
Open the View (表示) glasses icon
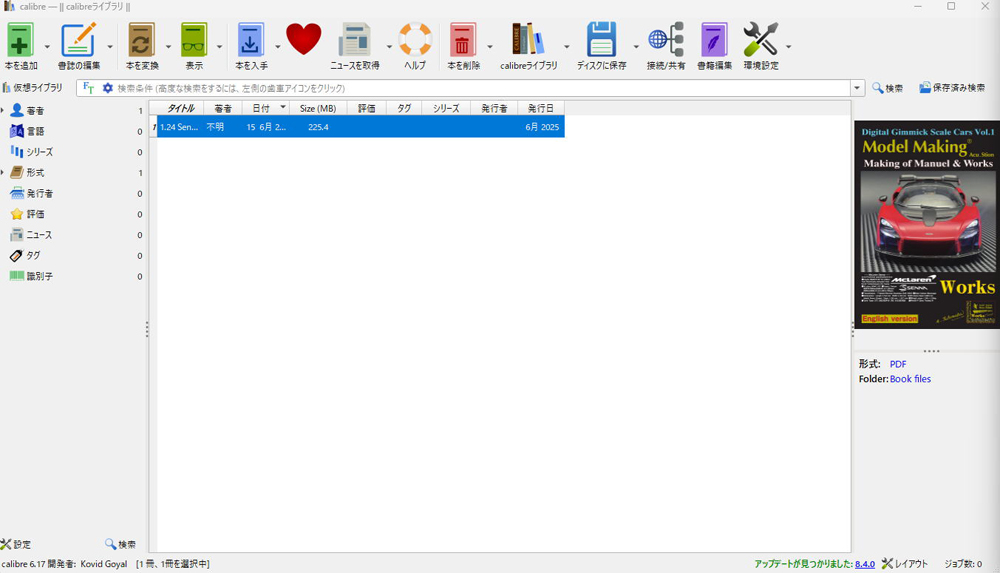point(194,41)
